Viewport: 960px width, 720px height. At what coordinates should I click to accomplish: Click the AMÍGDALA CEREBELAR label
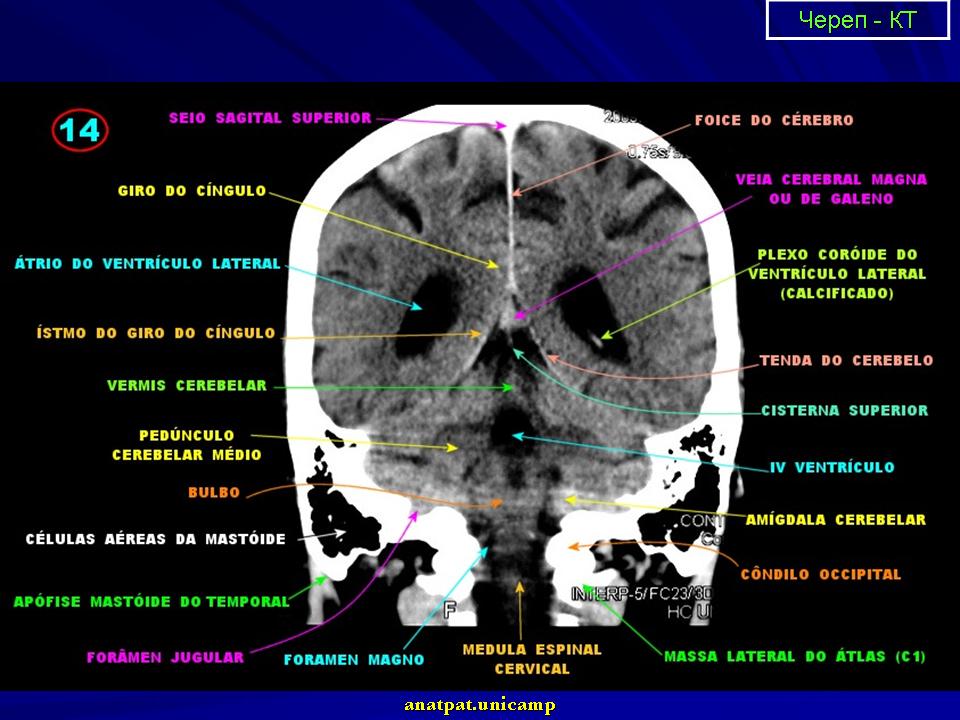(836, 519)
